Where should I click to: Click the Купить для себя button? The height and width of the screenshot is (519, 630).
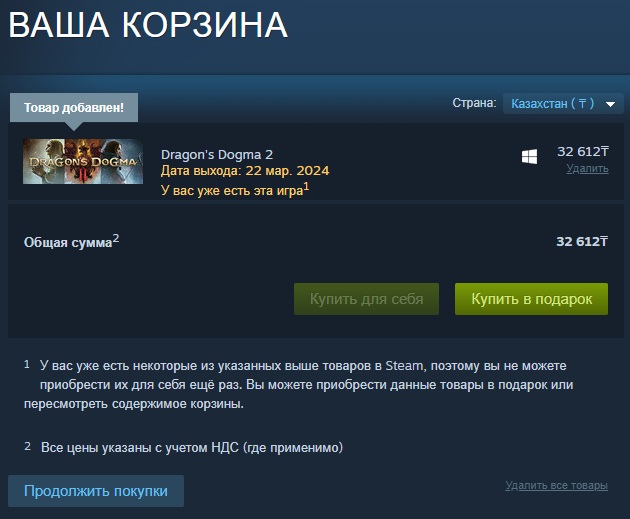[x=366, y=299]
